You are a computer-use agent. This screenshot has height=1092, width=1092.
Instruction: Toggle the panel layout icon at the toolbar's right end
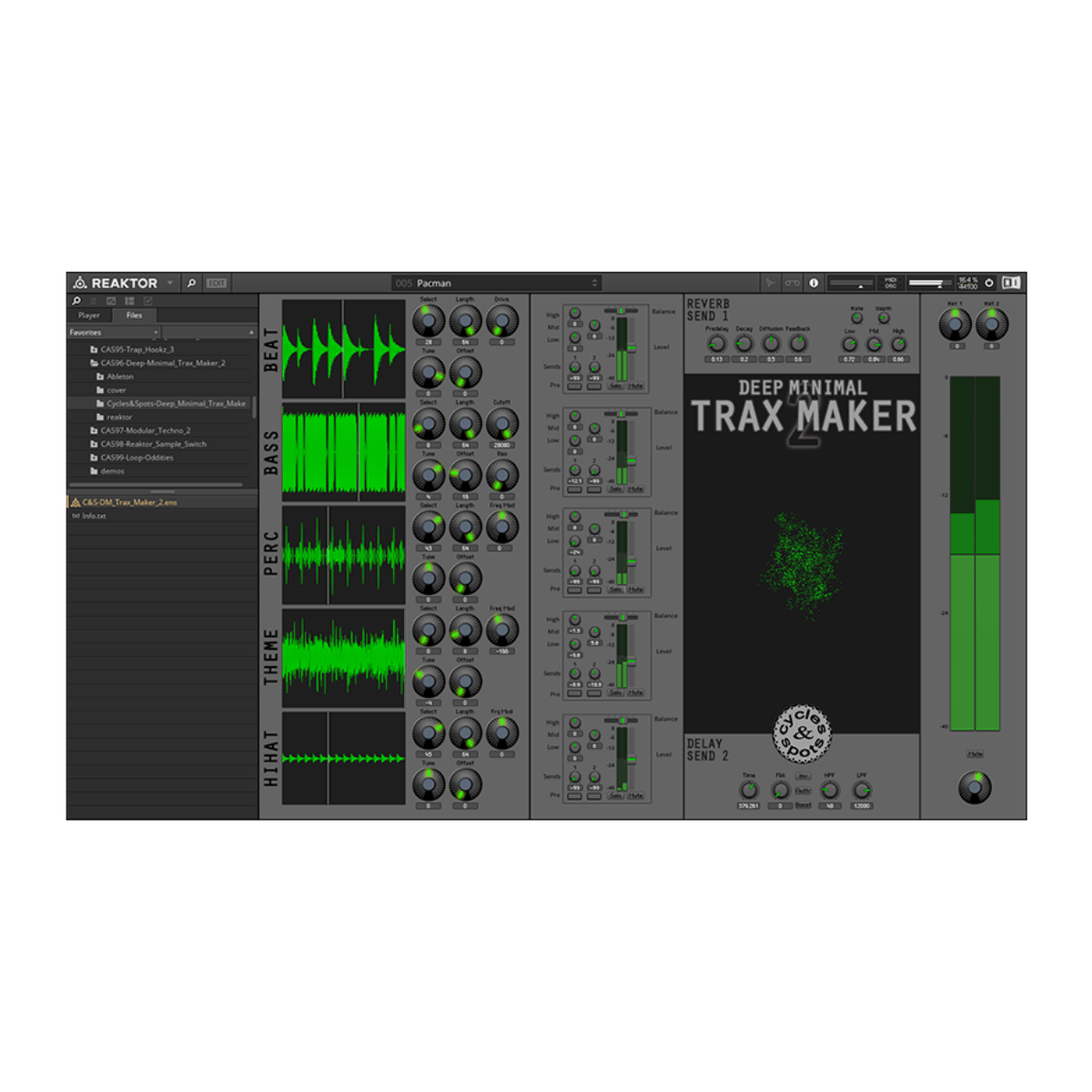click(x=1011, y=283)
